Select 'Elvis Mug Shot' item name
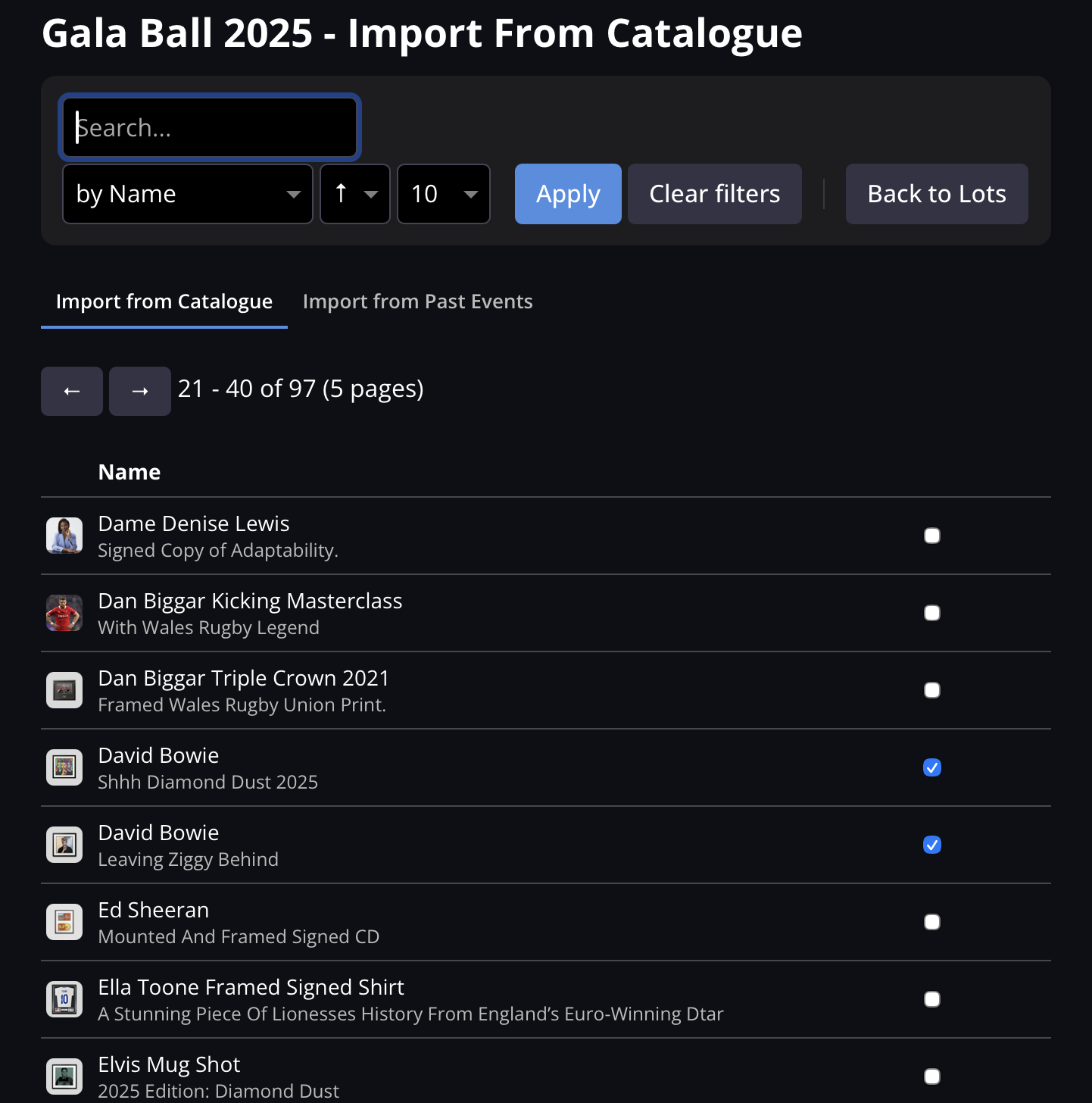Screen dimensions: 1092x1103 pyautogui.click(x=170, y=1064)
